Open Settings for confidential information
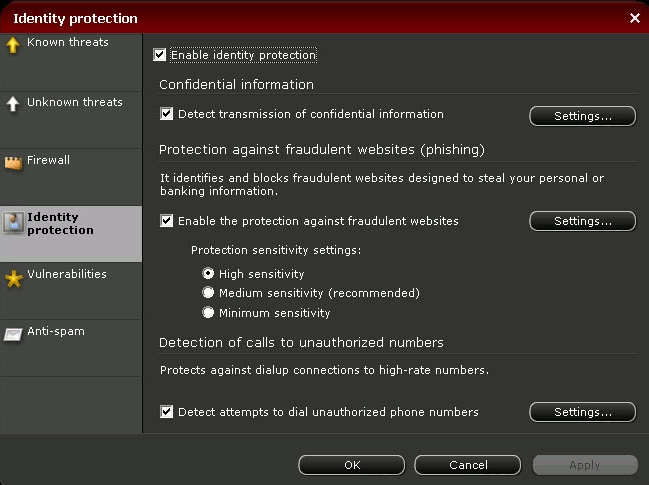The image size is (649, 485). (x=582, y=116)
